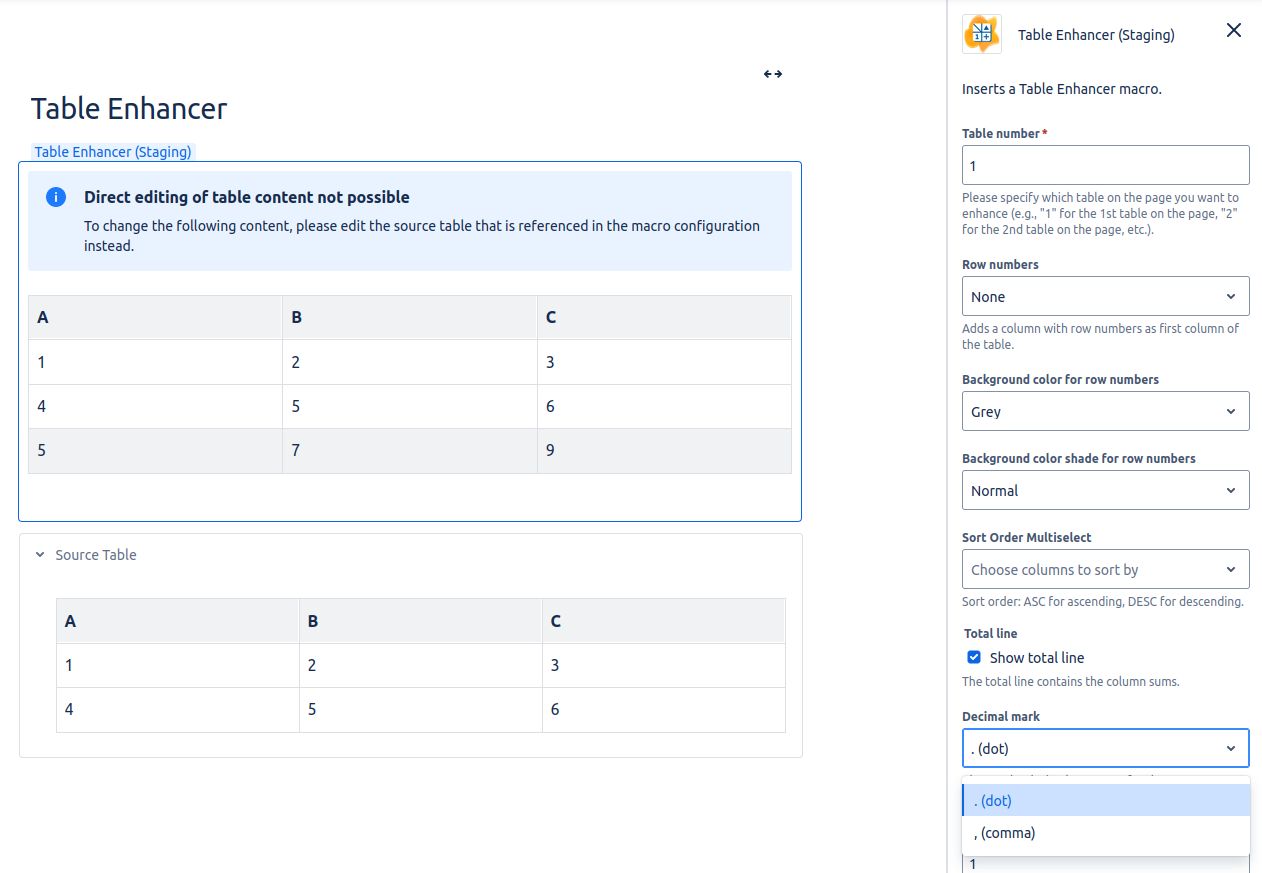This screenshot has height=873, width=1262.
Task: Uncheck the Show total line checkbox
Action: tap(974, 657)
